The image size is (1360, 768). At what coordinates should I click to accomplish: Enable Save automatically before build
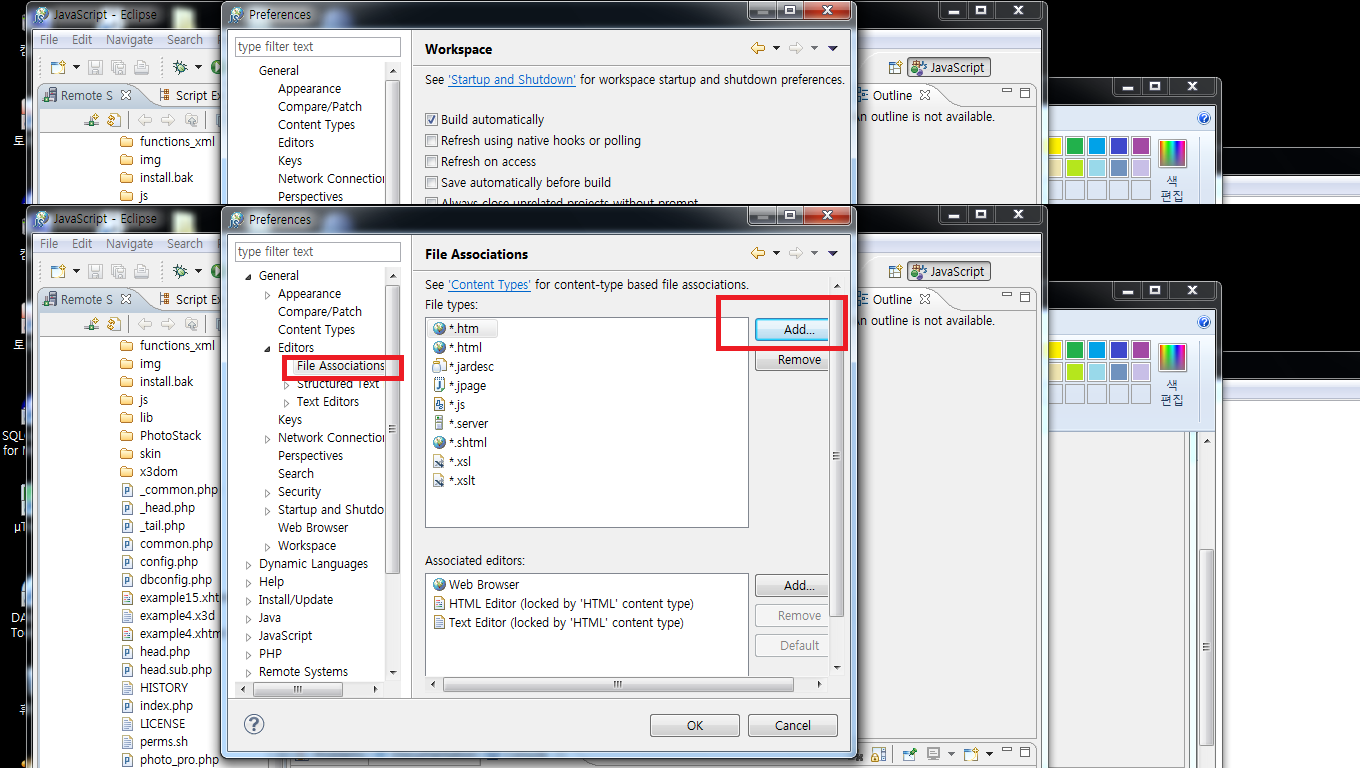[432, 182]
